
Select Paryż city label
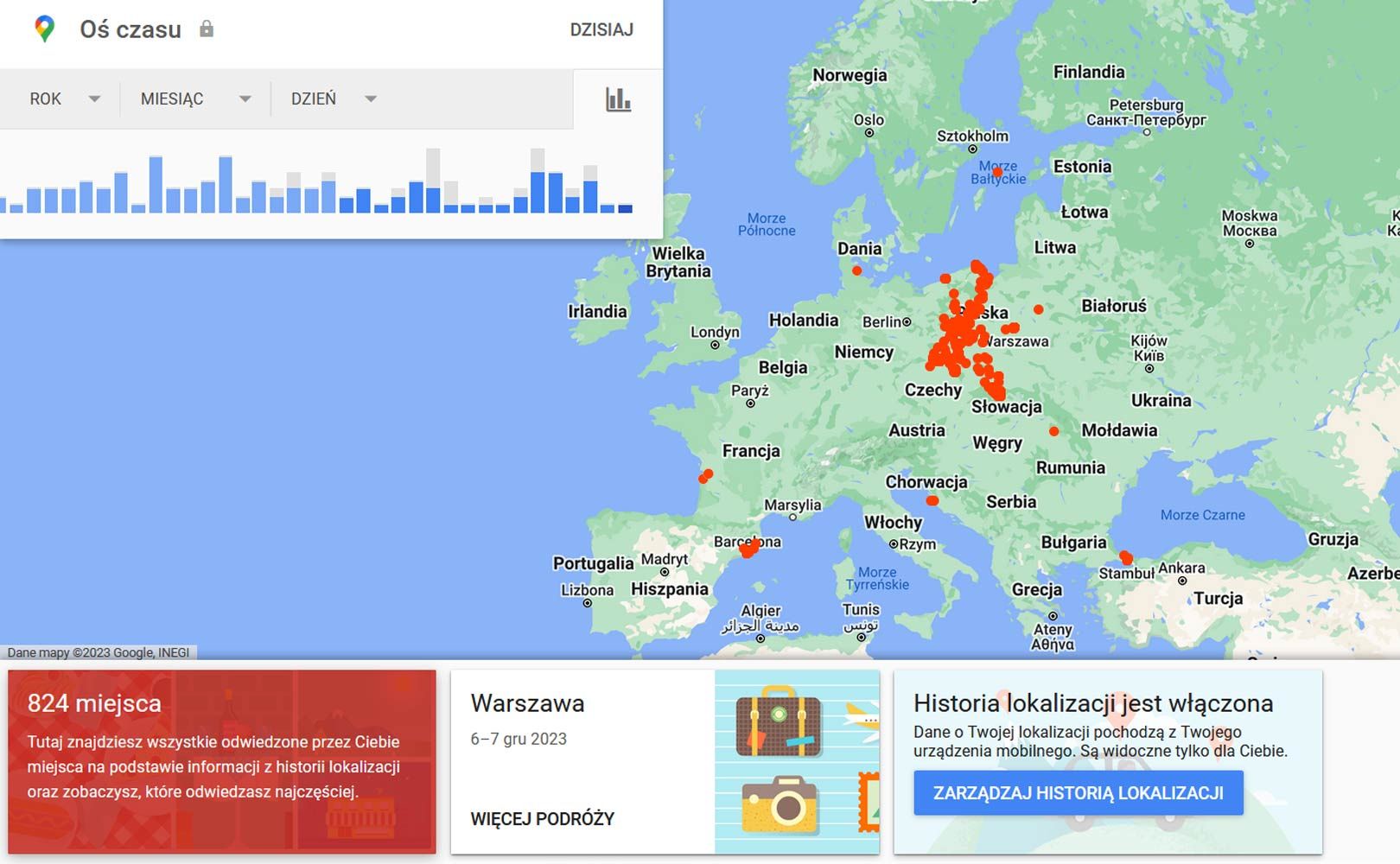point(750,391)
